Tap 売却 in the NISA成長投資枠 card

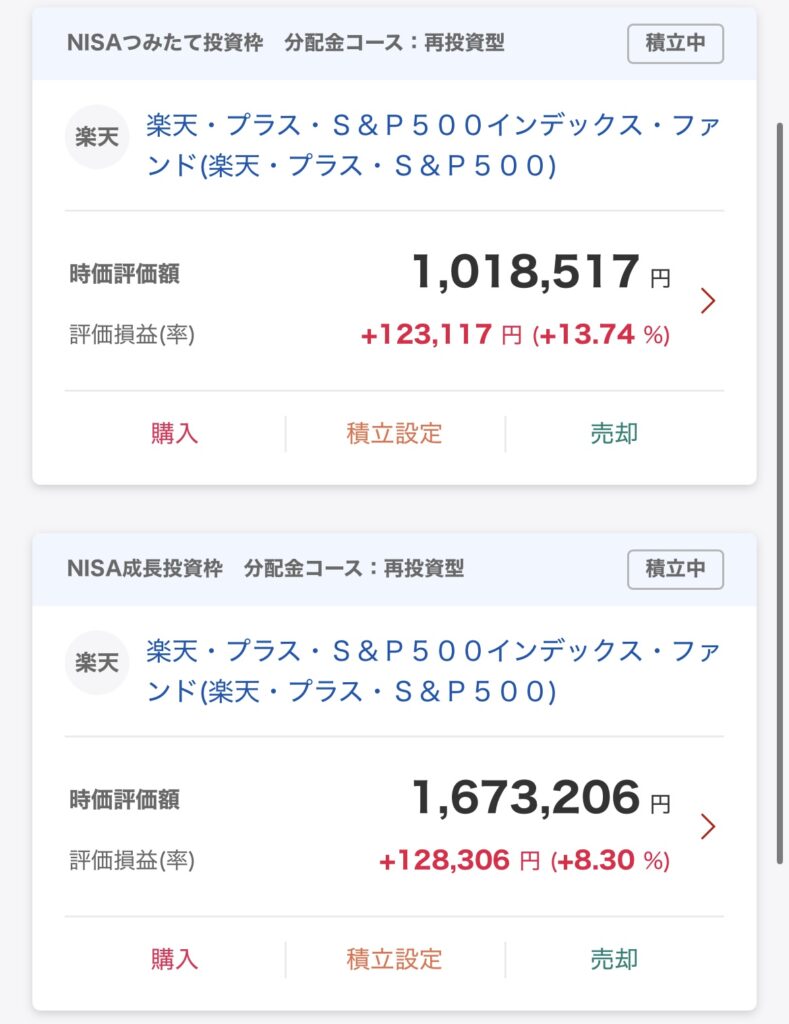pos(614,959)
